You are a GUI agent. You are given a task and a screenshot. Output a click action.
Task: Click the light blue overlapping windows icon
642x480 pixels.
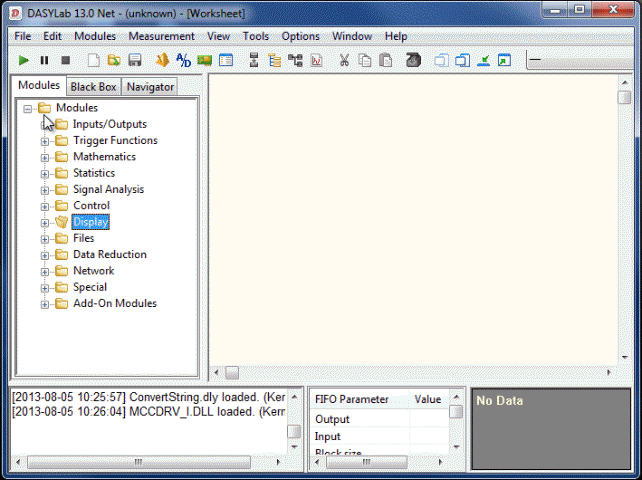441,61
